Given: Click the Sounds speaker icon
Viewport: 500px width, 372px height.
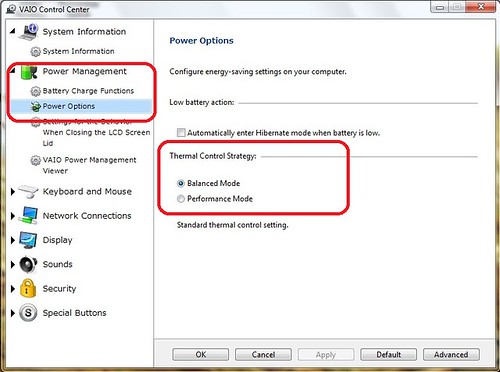Looking at the screenshot, I should point(28,264).
